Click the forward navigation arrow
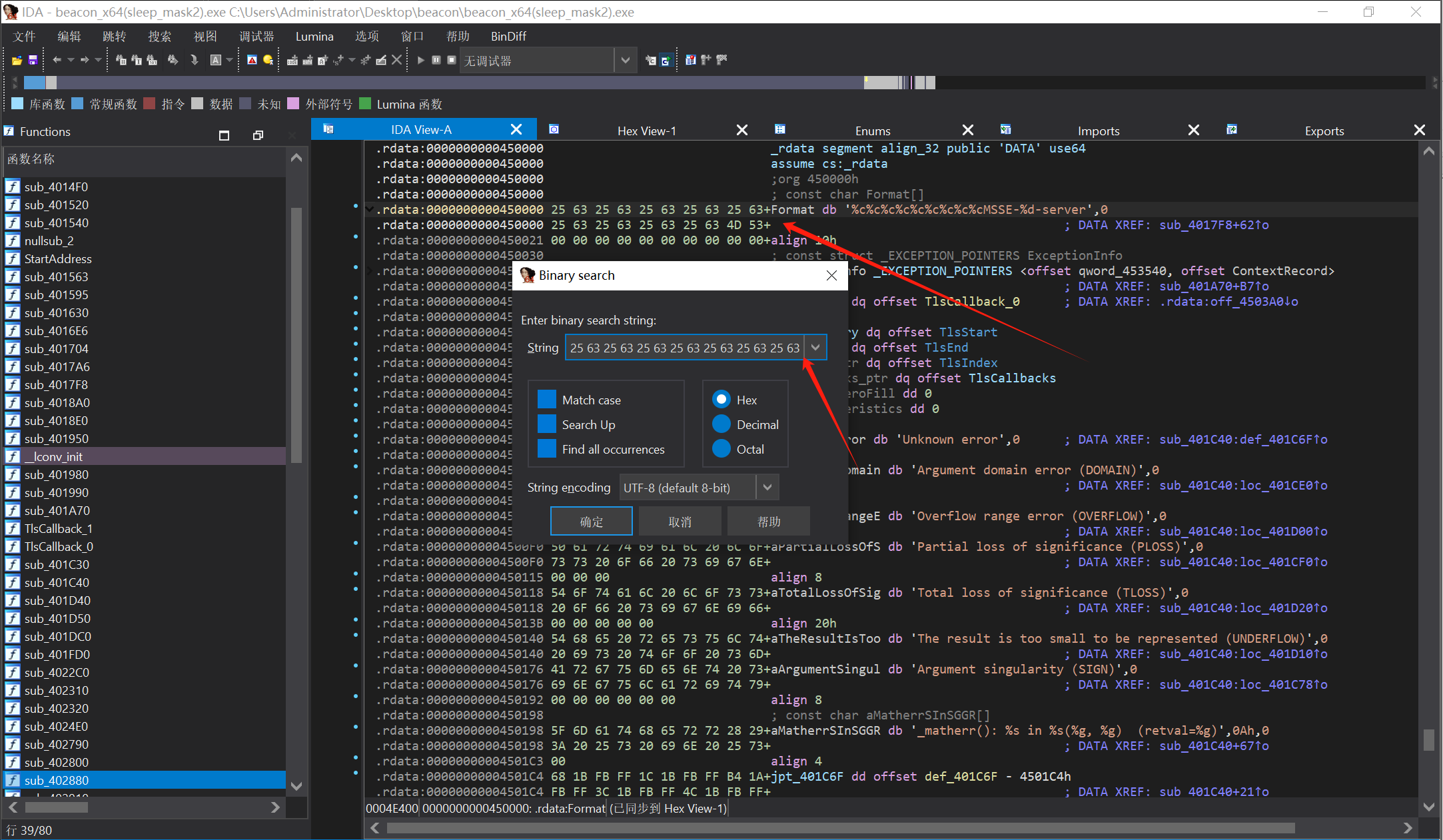The image size is (1443, 840). pos(85,61)
